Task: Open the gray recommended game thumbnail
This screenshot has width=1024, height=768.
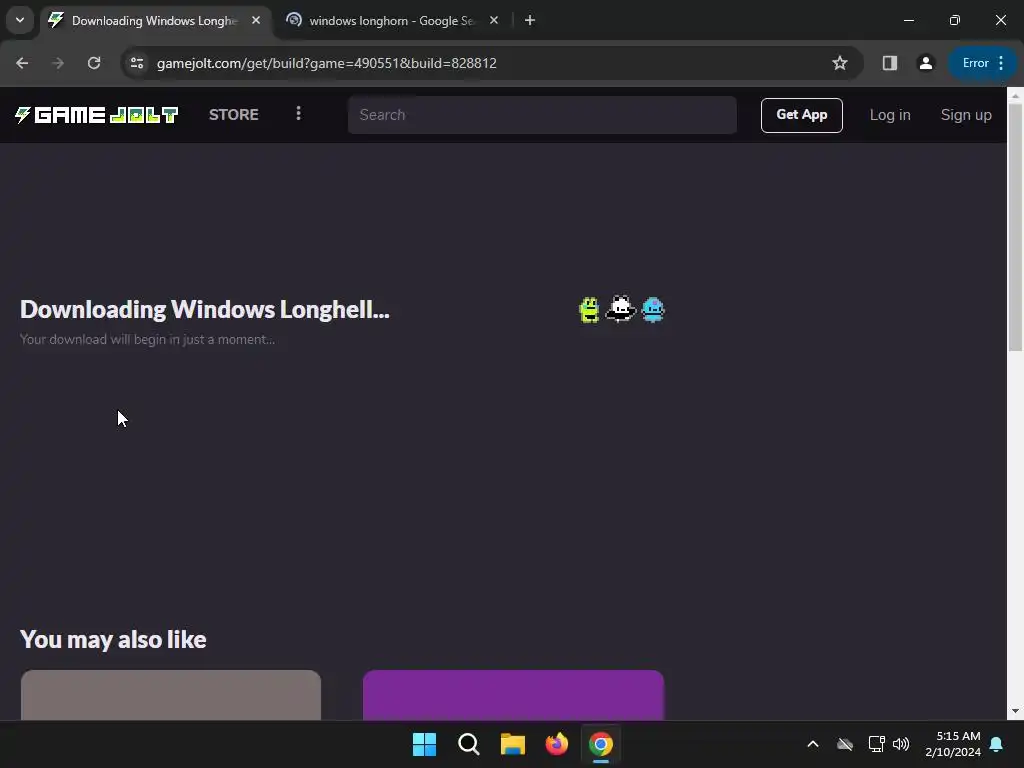Action: tap(171, 695)
